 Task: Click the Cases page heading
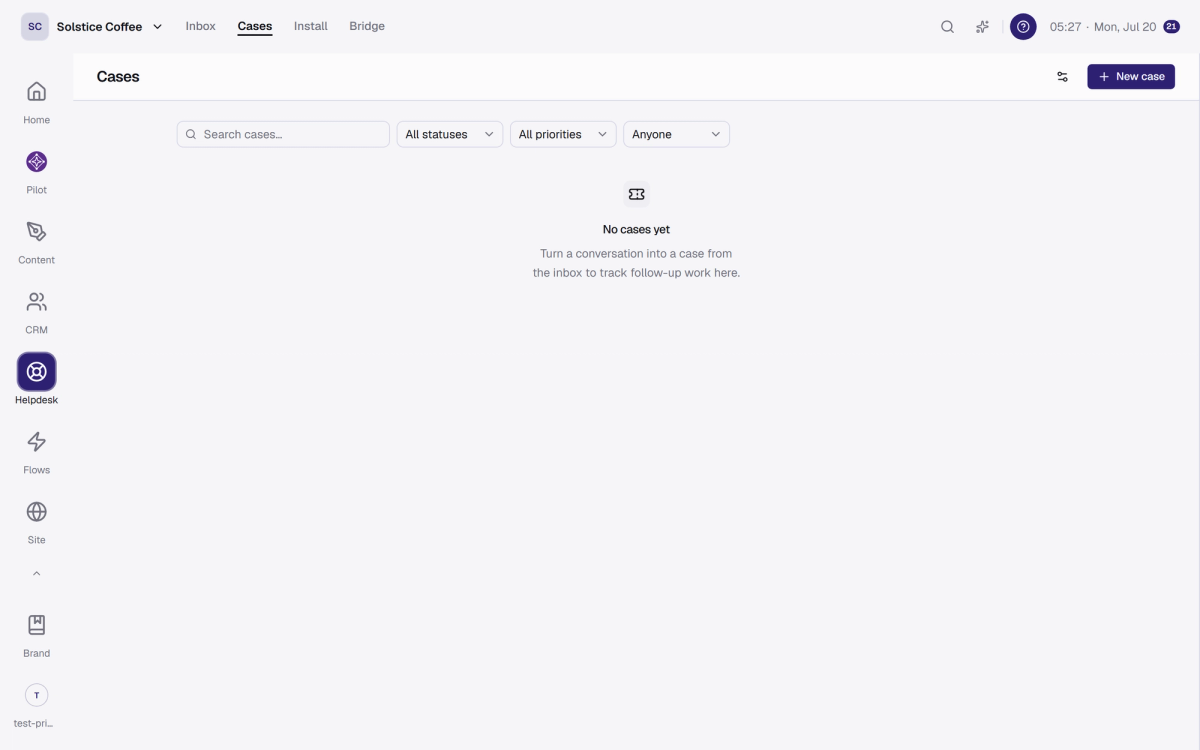click(118, 77)
